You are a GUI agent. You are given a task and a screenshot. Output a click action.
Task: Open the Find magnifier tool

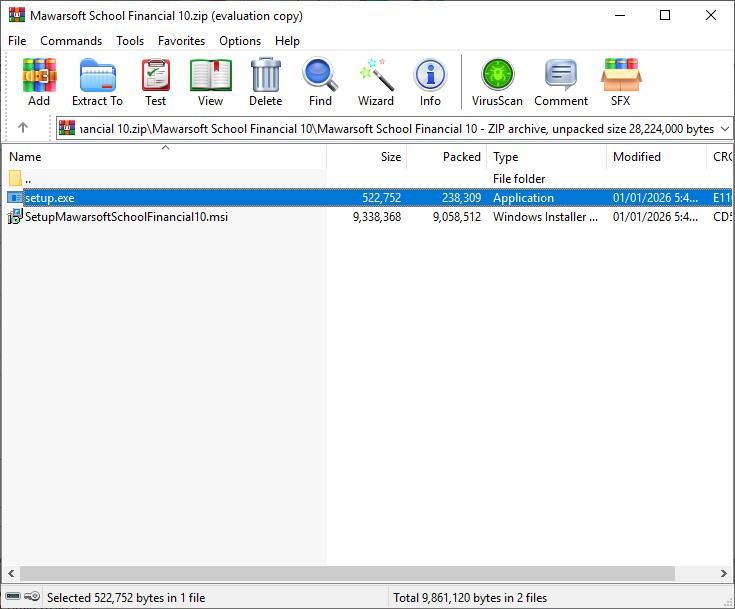coord(320,82)
